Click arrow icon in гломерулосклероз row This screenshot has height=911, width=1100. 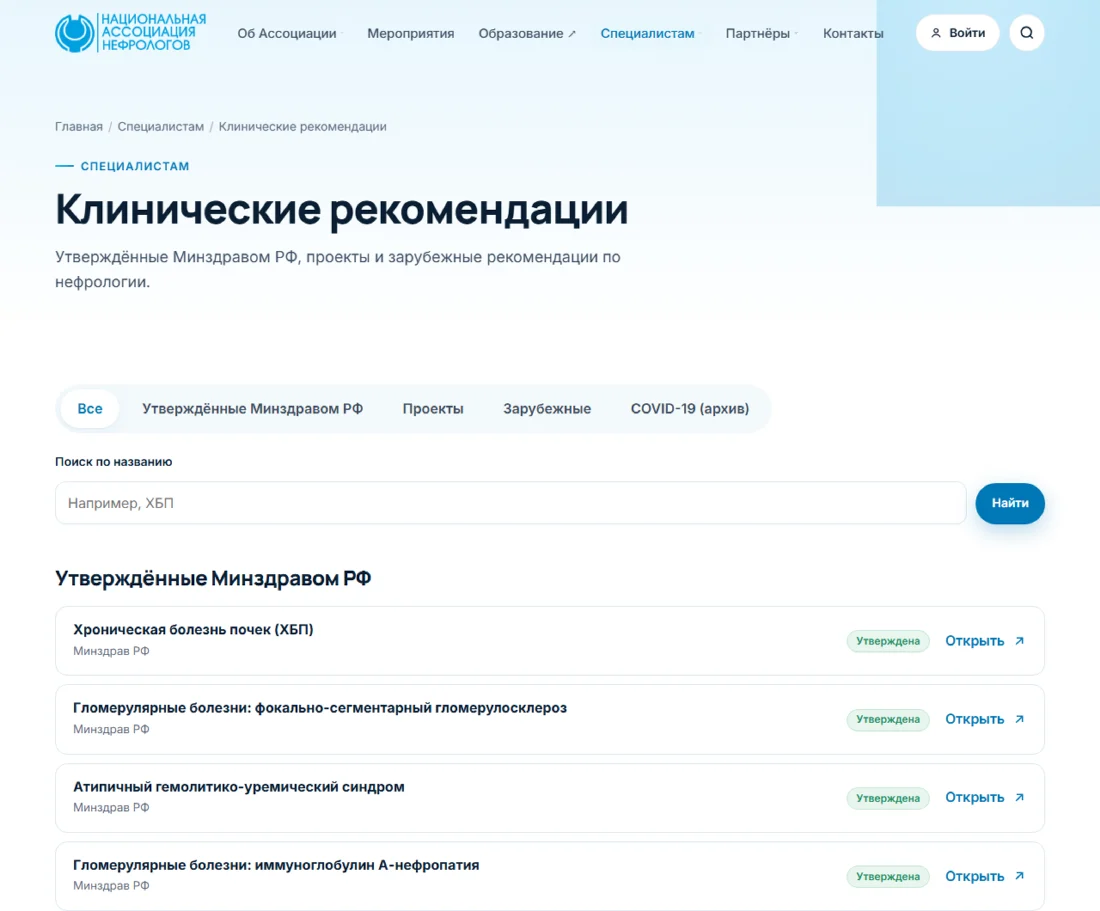tap(1019, 720)
